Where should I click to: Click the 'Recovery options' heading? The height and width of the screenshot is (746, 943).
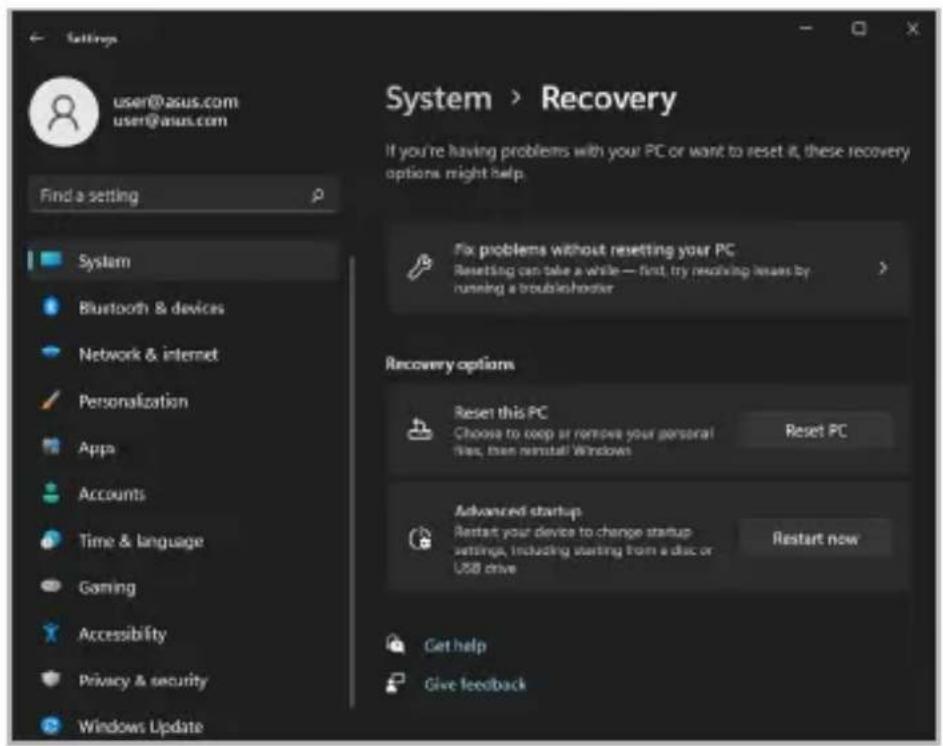450,364
